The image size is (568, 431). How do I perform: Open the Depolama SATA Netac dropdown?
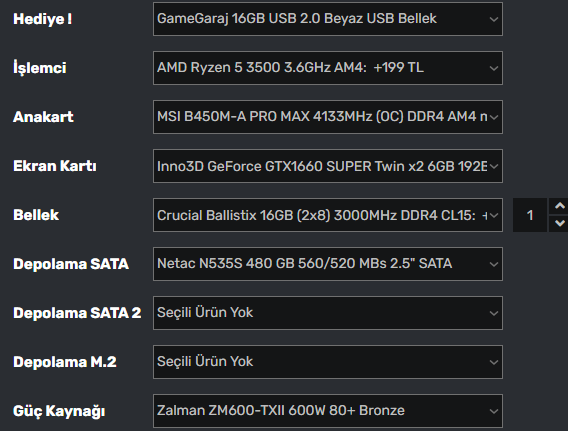(328, 264)
